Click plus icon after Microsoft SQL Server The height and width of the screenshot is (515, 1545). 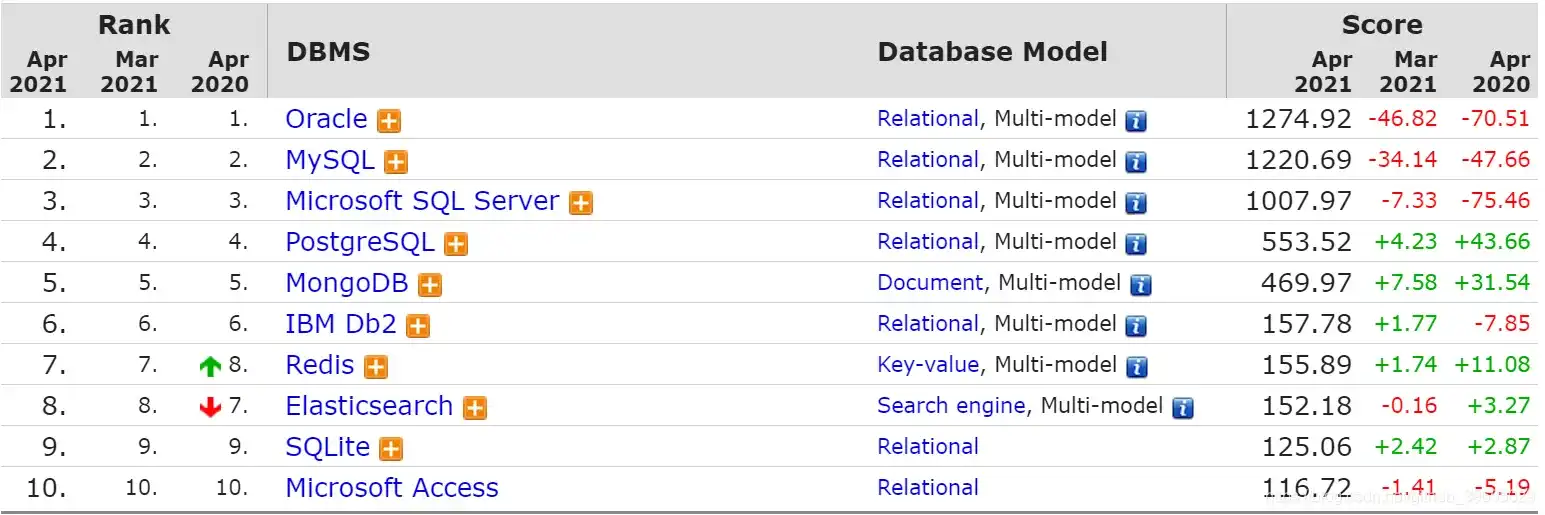pyautogui.click(x=580, y=203)
